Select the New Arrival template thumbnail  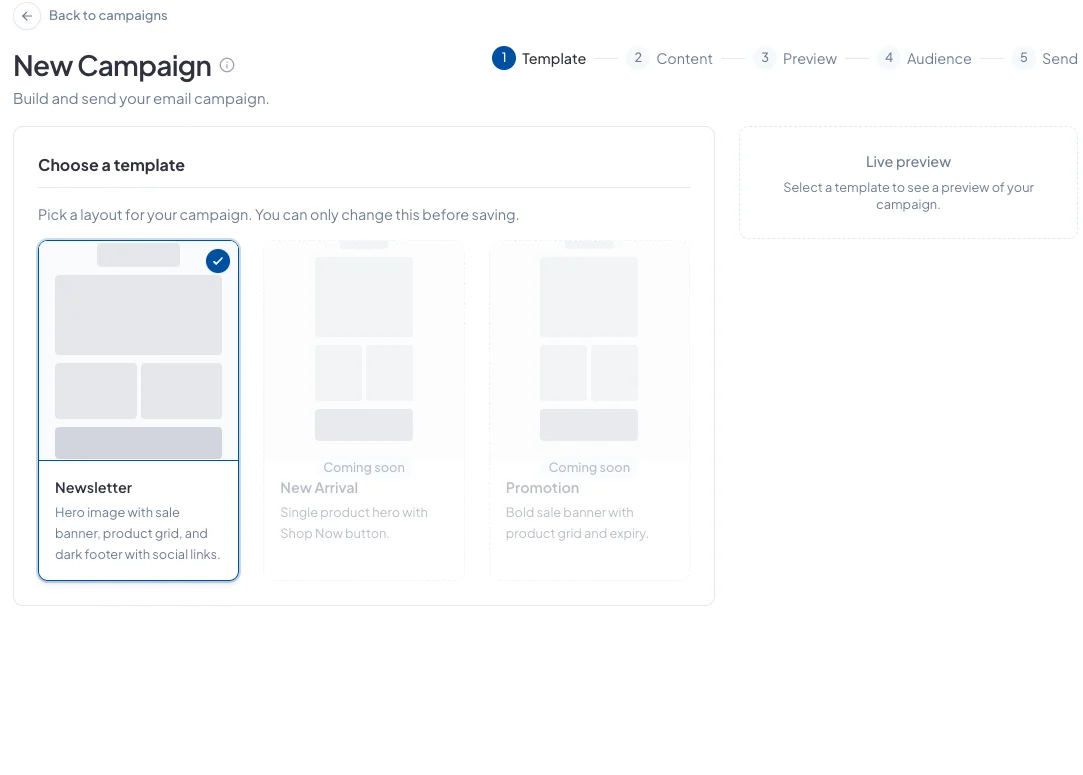click(x=364, y=350)
